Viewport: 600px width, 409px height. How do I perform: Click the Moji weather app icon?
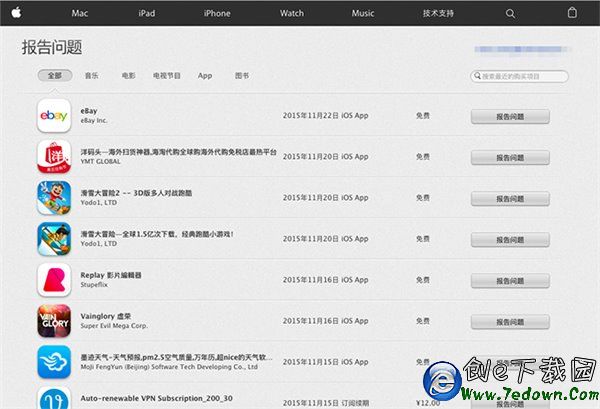[54, 362]
